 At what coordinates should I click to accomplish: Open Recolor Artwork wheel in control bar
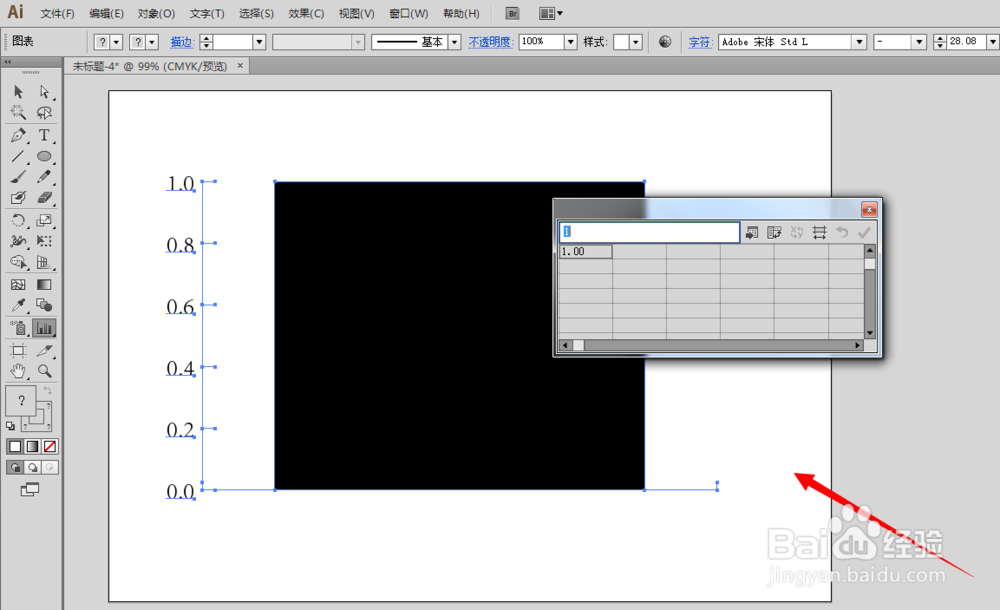pyautogui.click(x=665, y=41)
